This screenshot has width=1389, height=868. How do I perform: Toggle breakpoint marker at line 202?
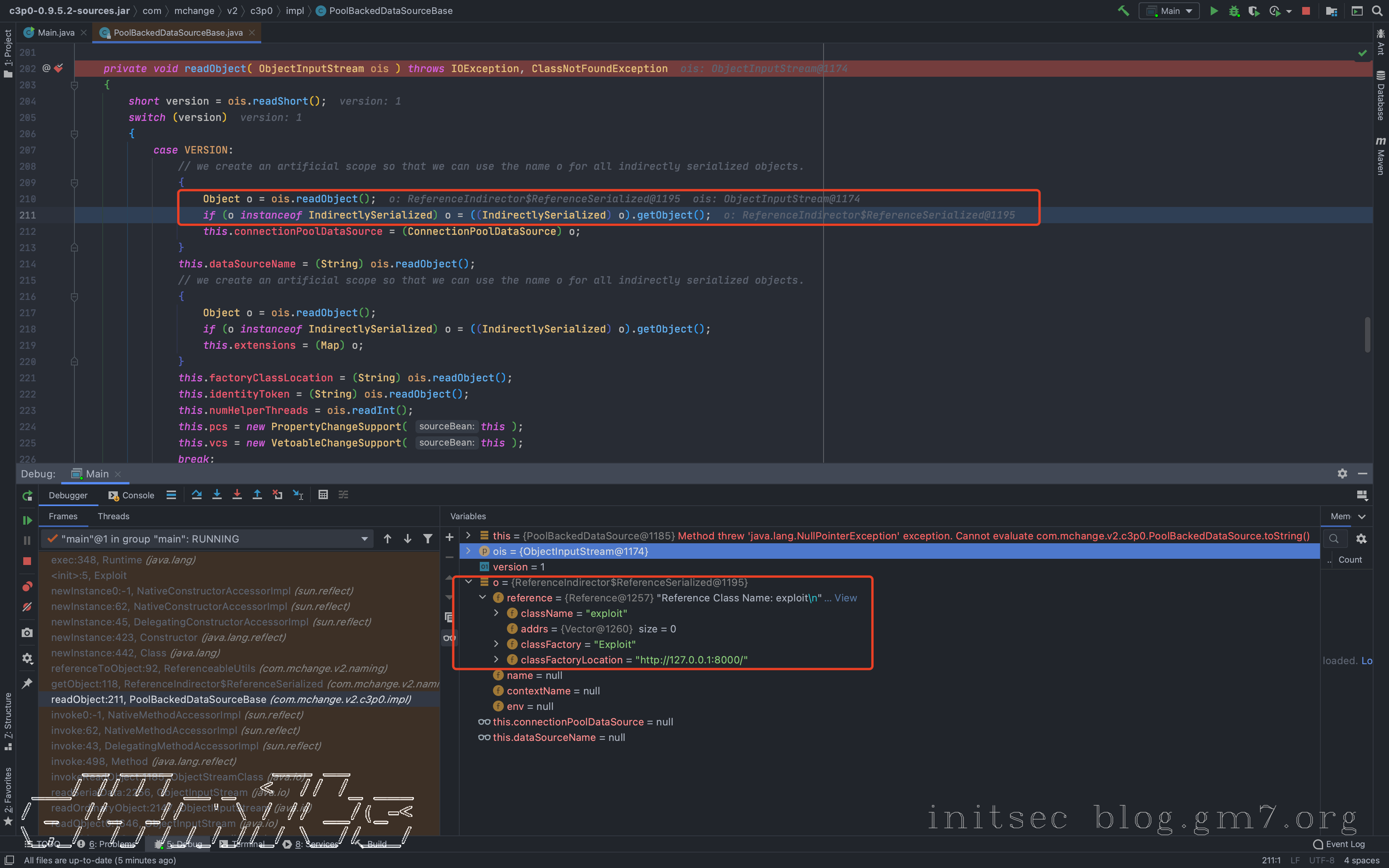point(59,68)
